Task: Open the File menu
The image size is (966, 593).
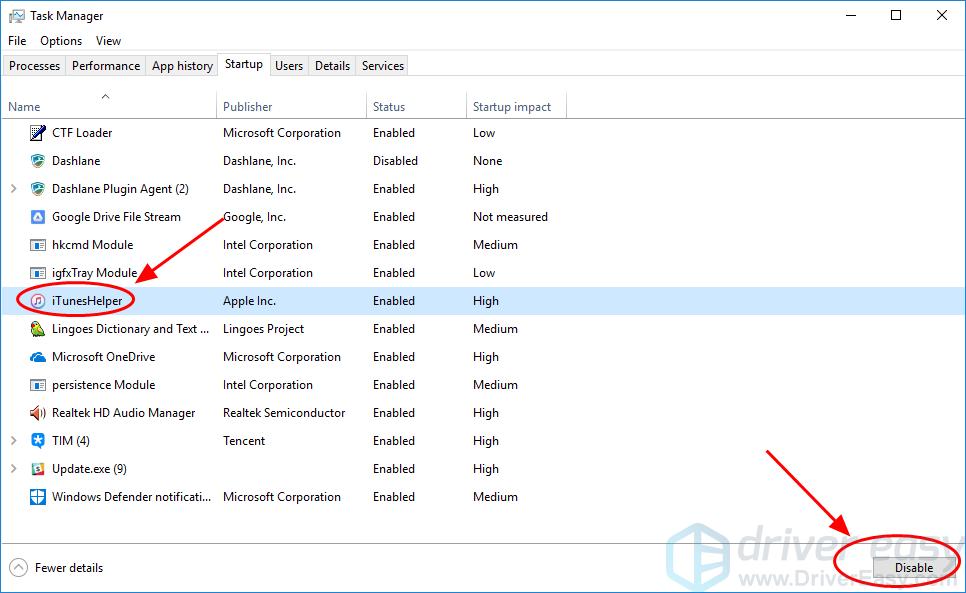Action: click(17, 41)
